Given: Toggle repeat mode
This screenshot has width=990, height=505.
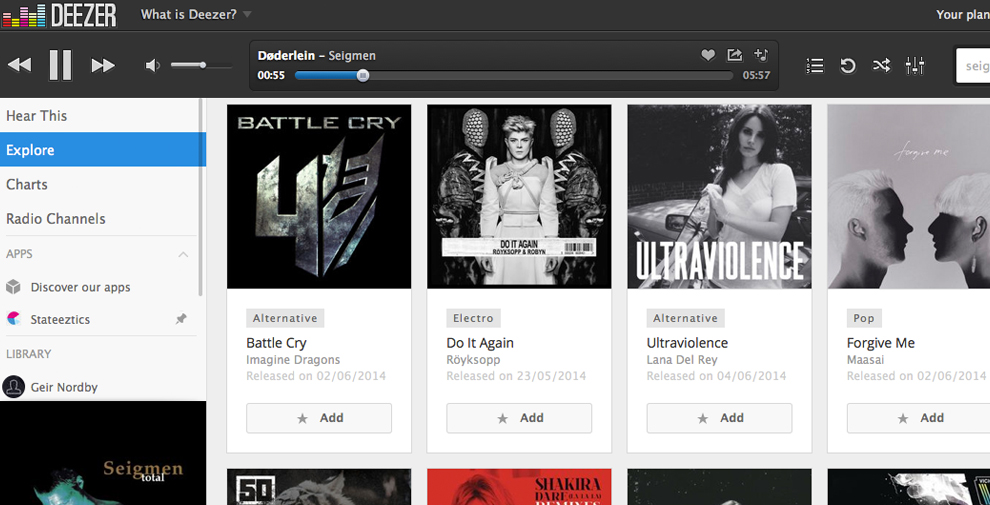Looking at the screenshot, I should pyautogui.click(x=848, y=65).
